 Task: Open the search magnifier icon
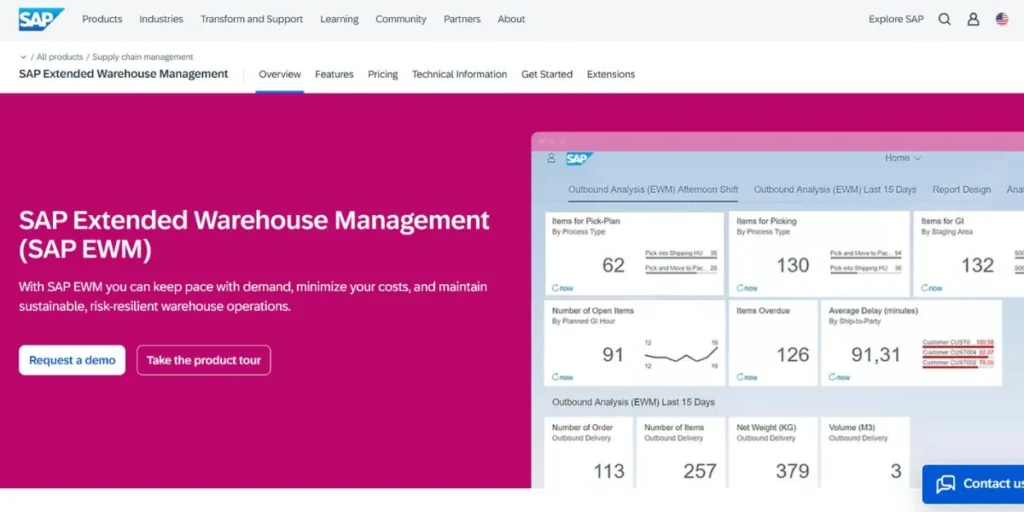point(944,19)
